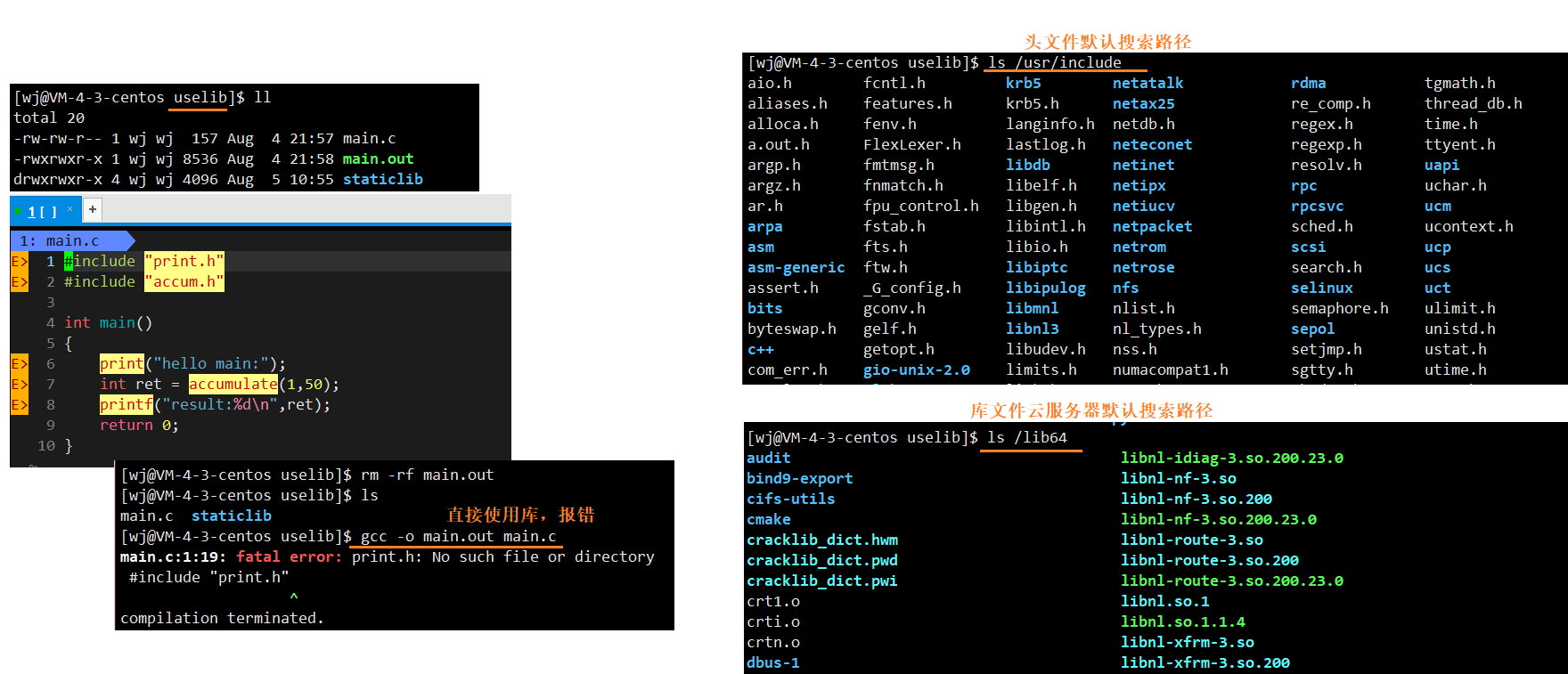Click 'total 20' in the ll output

tap(49, 118)
